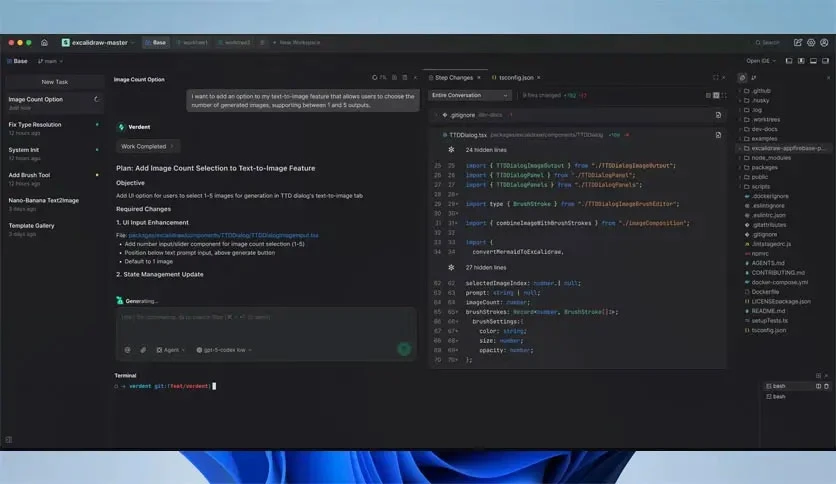Click the file explorer icon in right panel
836x484 pixels.
[x=742, y=78]
